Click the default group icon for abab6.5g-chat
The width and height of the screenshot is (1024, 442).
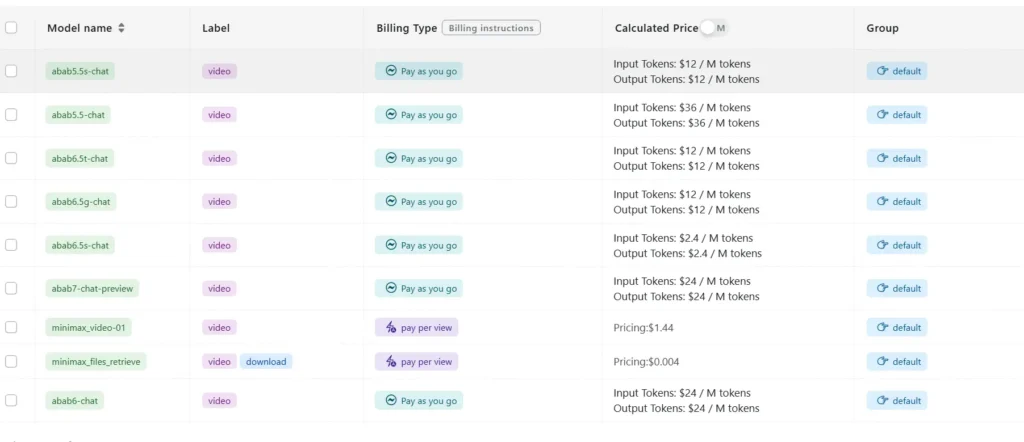882,202
